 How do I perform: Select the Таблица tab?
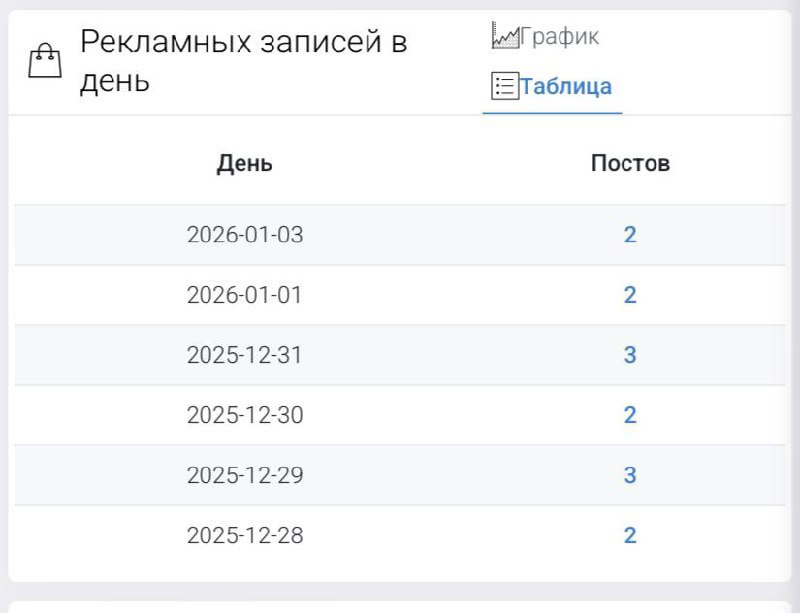565,86
